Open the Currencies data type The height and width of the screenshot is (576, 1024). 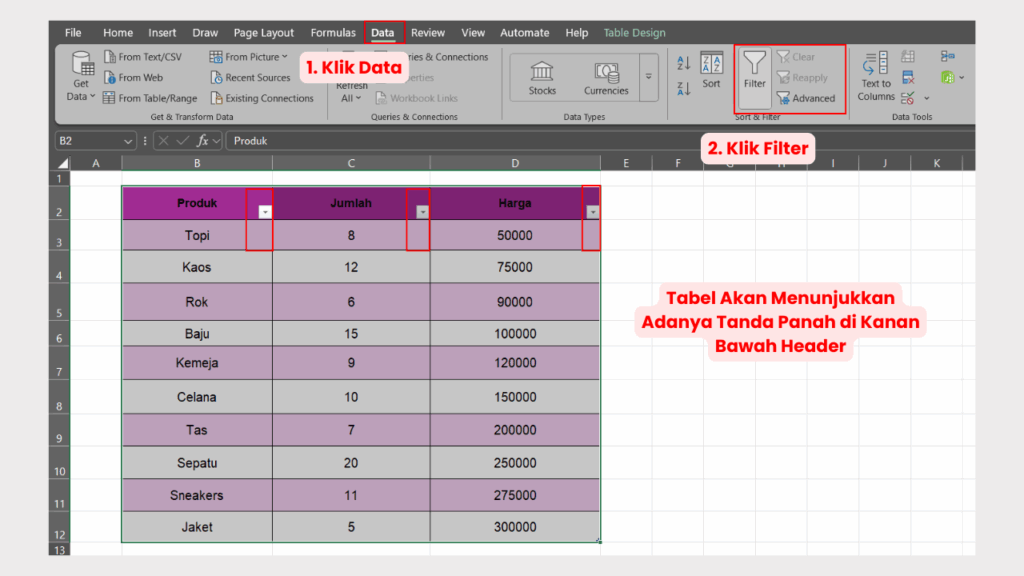click(x=605, y=78)
